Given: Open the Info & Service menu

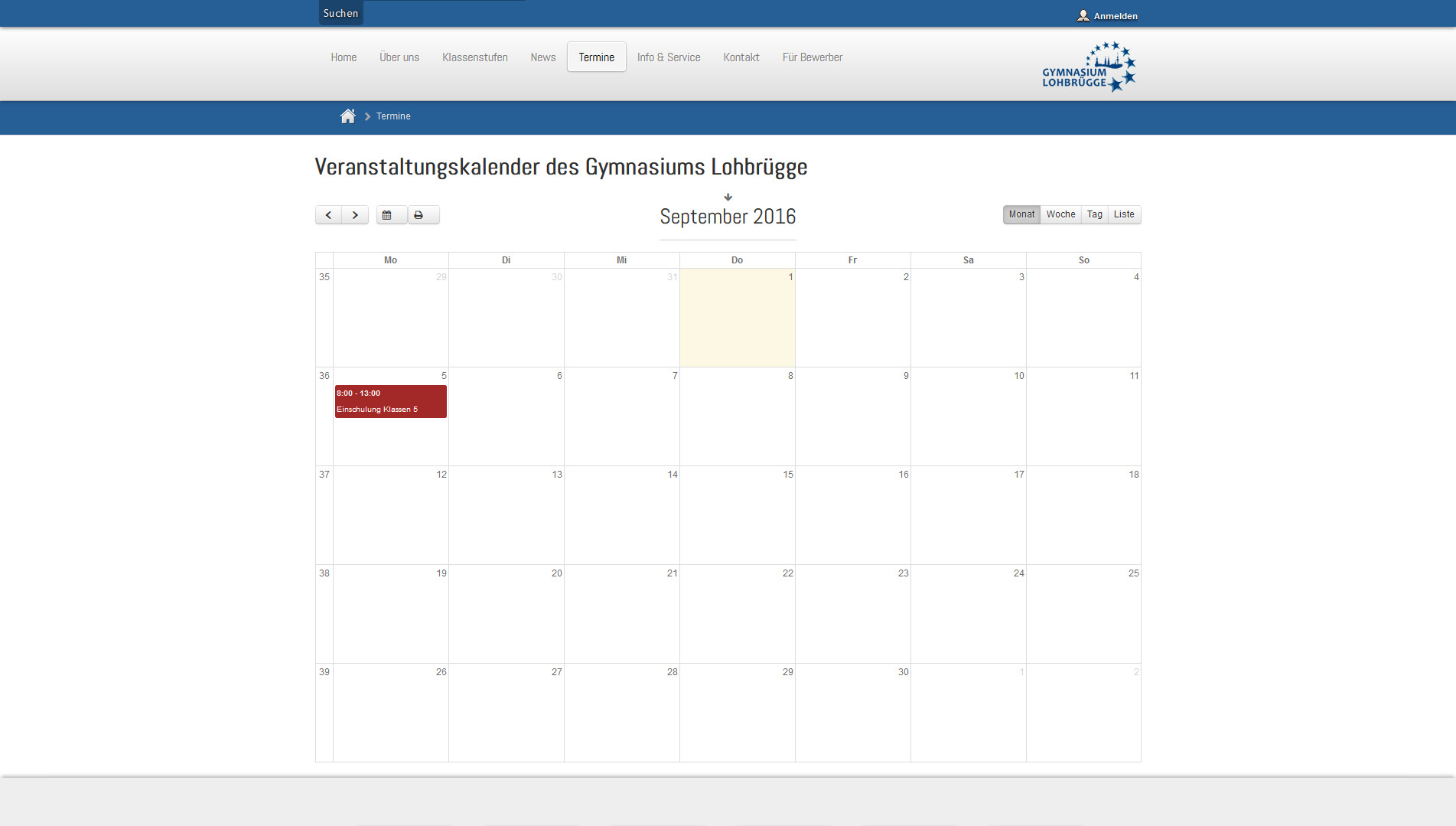Looking at the screenshot, I should [669, 57].
